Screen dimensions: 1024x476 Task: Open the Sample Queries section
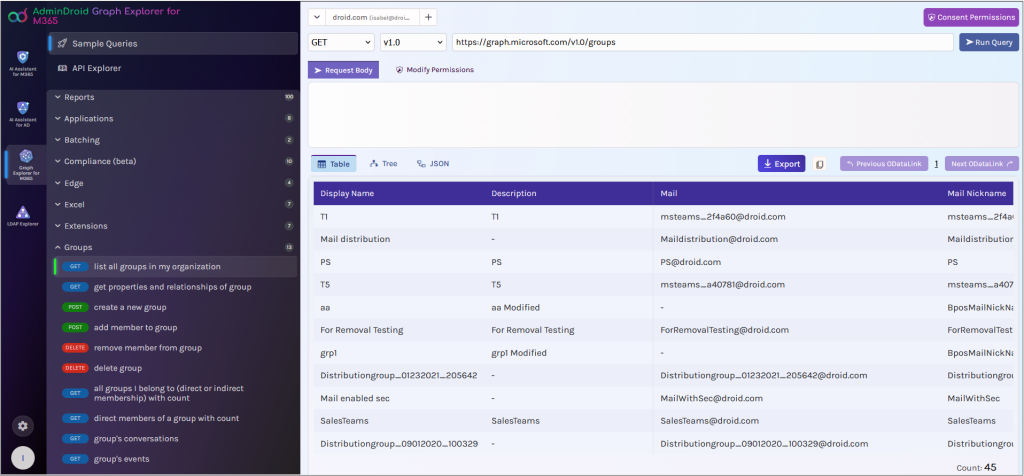pos(173,44)
